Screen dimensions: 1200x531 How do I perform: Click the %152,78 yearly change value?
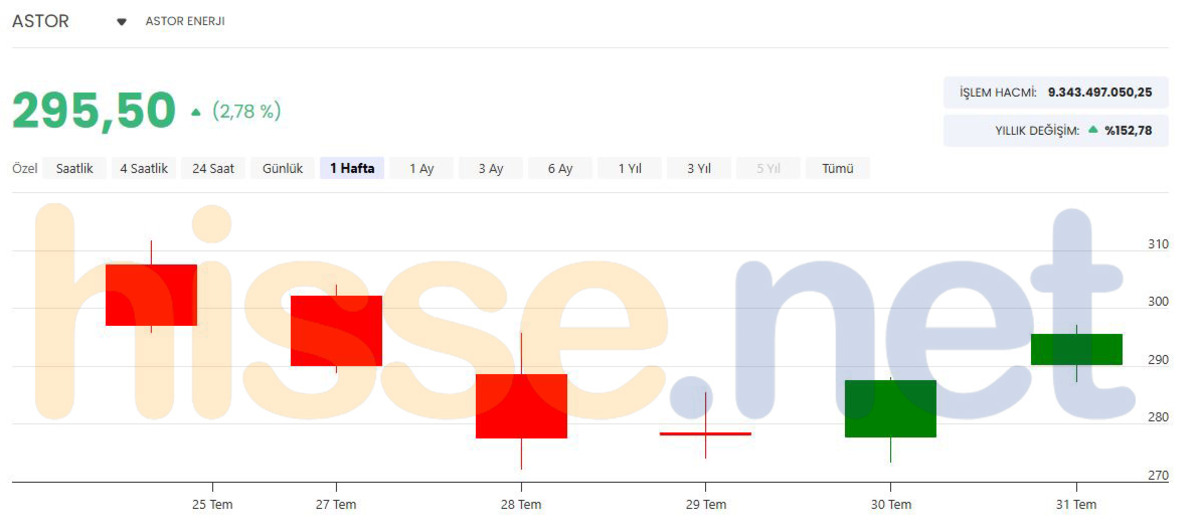pos(1129,130)
